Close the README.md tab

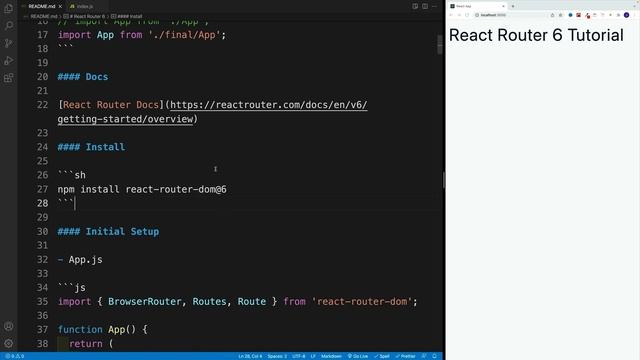point(60,7)
